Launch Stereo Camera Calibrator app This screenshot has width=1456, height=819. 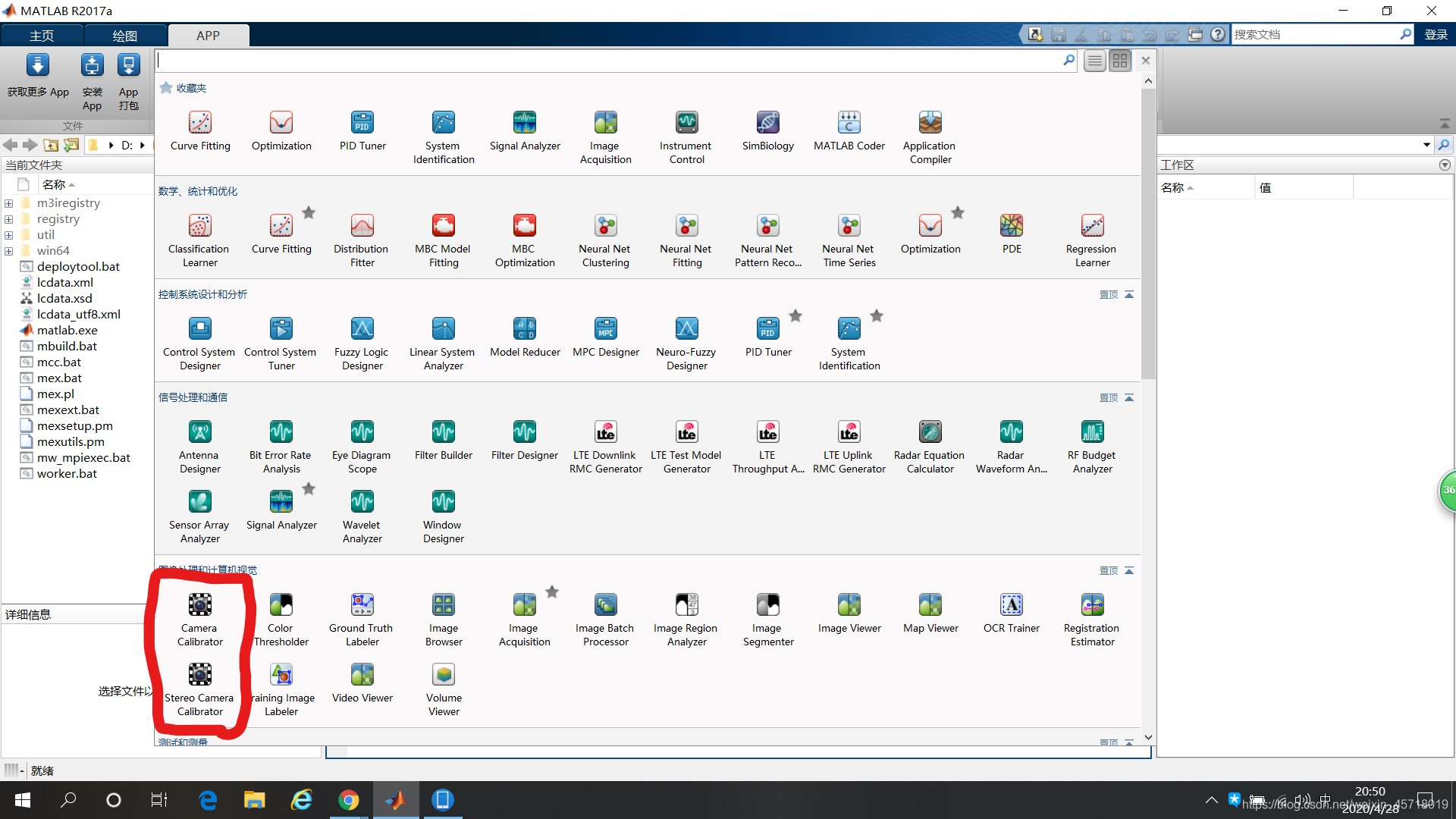tap(199, 675)
